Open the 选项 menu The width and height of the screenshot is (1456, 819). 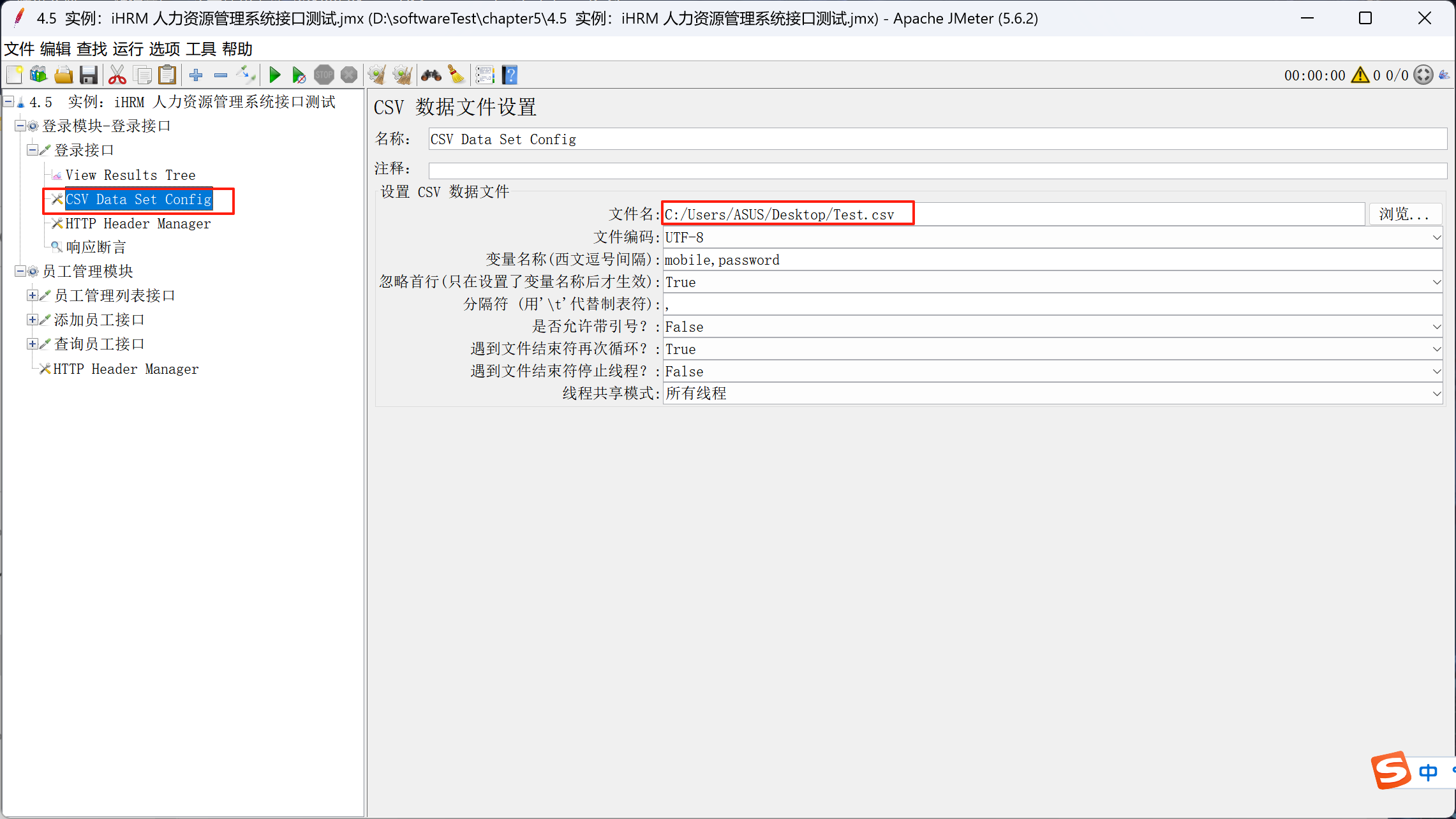point(165,49)
